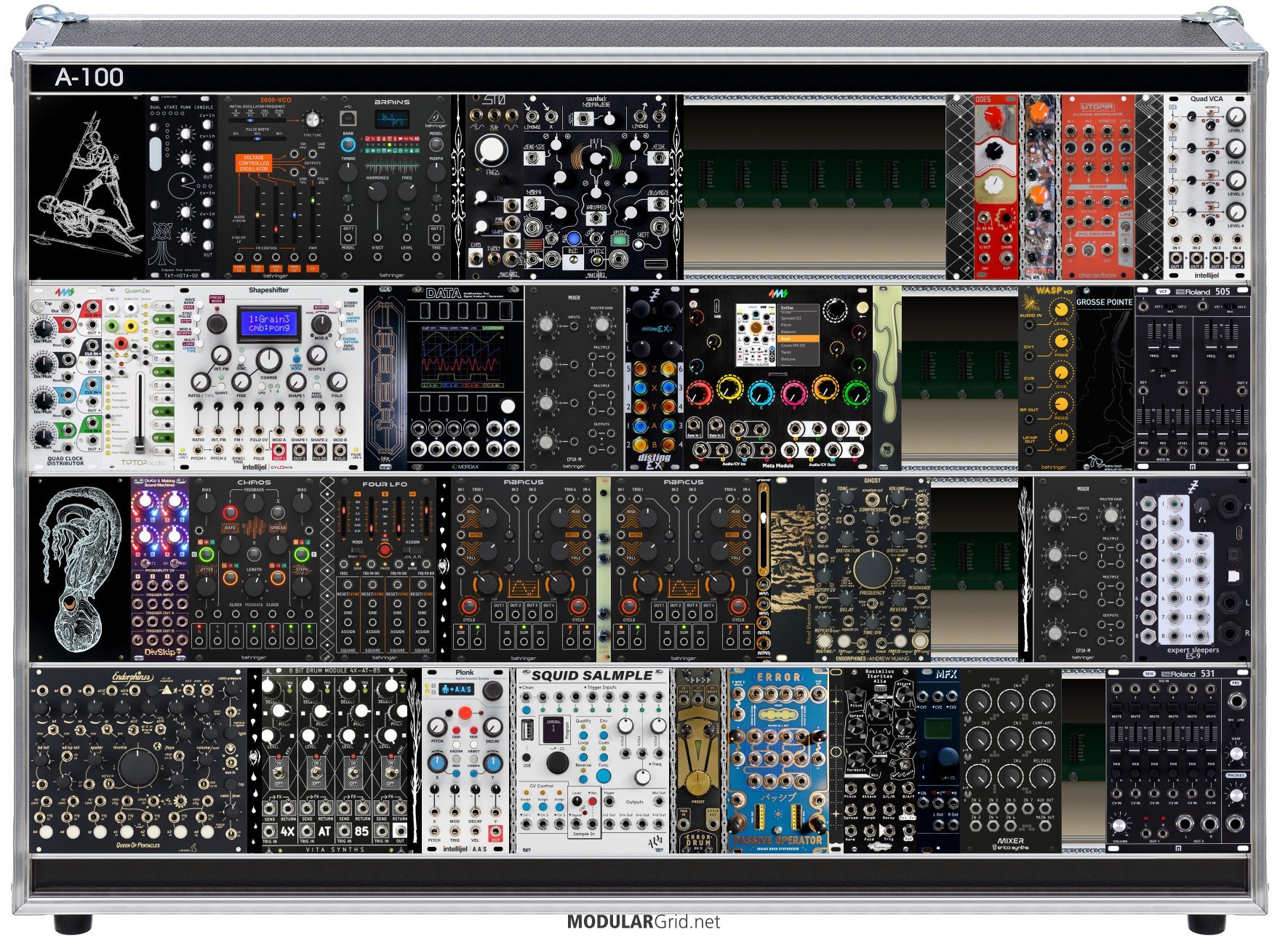Turn the Fine Tune knob on 2600-VCO
This screenshot has width=1288, height=937.
(x=312, y=121)
